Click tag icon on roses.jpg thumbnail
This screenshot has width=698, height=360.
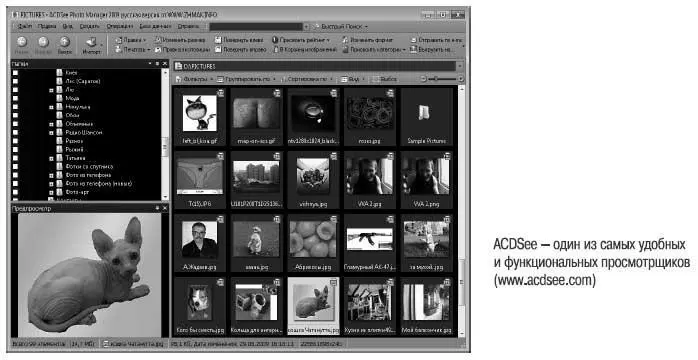click(x=390, y=93)
